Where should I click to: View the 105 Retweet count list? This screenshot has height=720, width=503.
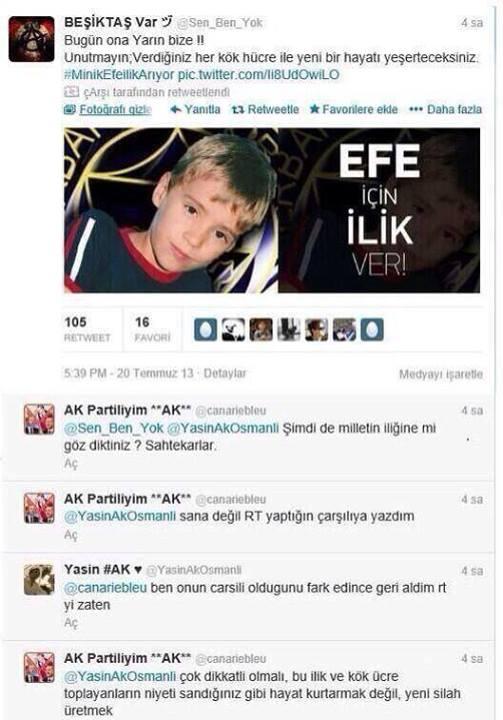(87, 329)
